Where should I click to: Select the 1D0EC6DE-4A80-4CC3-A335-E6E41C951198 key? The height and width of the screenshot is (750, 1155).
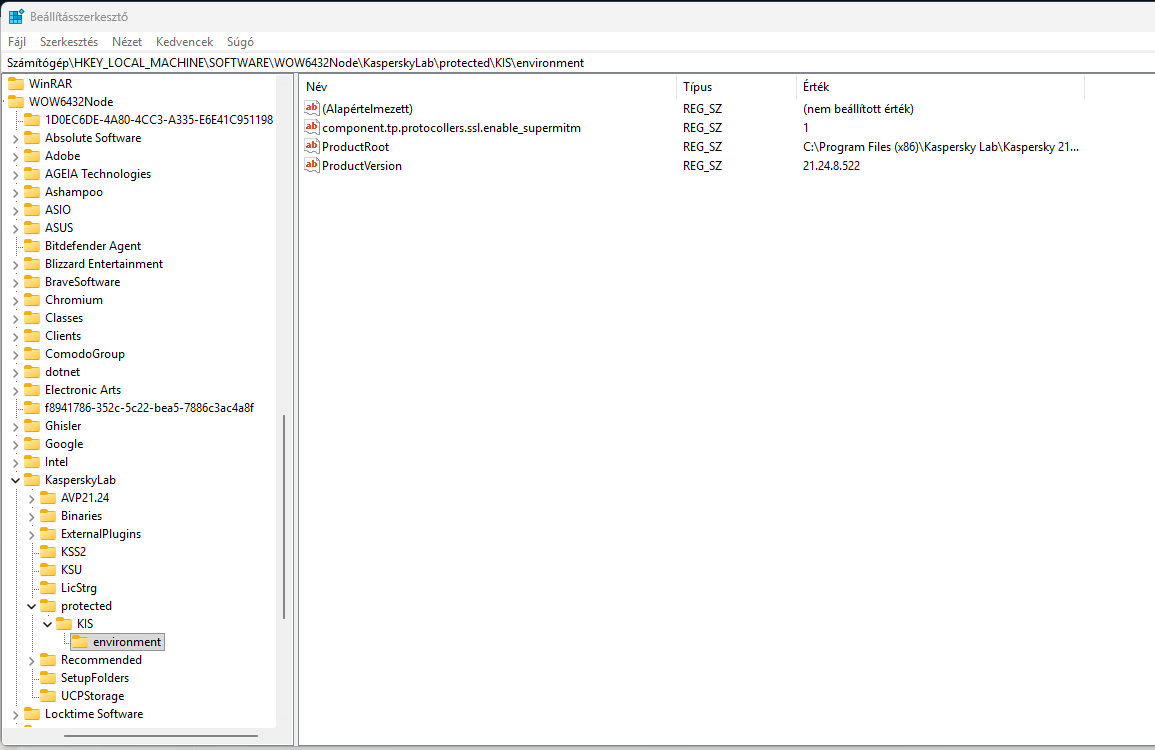pos(159,119)
